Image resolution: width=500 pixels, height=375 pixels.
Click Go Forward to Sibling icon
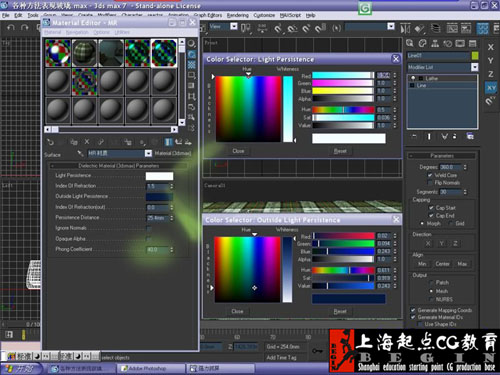tap(189, 142)
